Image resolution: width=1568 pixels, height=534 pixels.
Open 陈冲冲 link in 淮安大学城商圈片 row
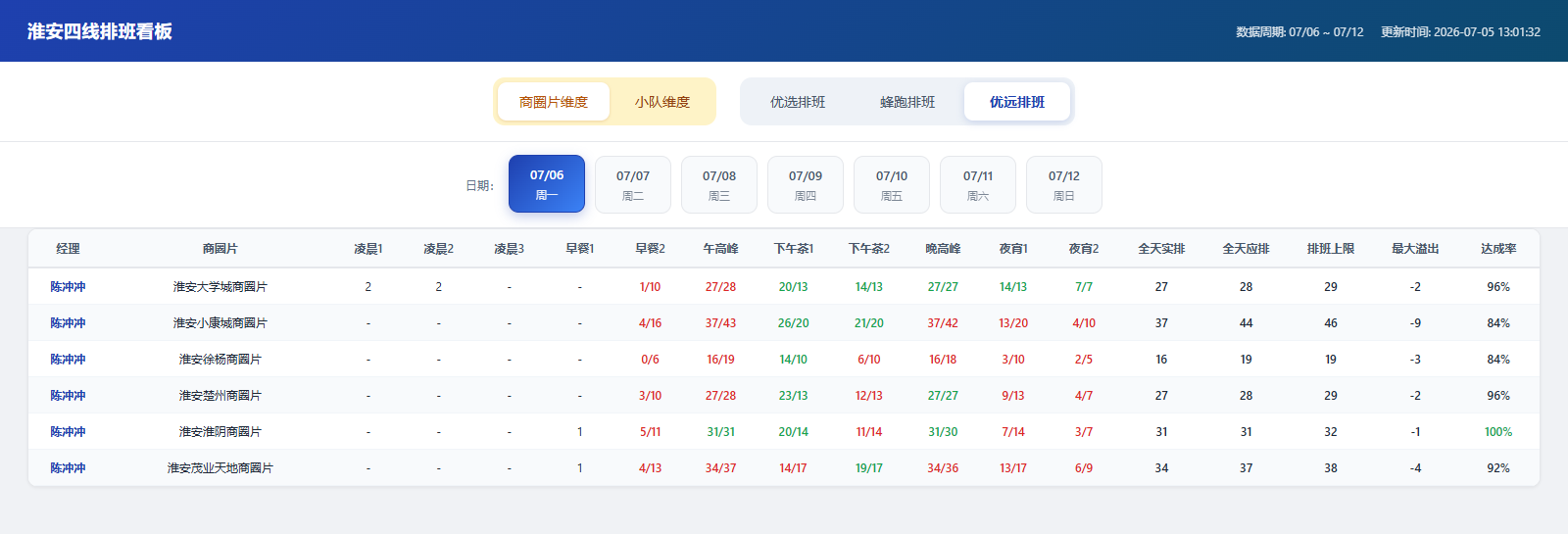click(68, 287)
